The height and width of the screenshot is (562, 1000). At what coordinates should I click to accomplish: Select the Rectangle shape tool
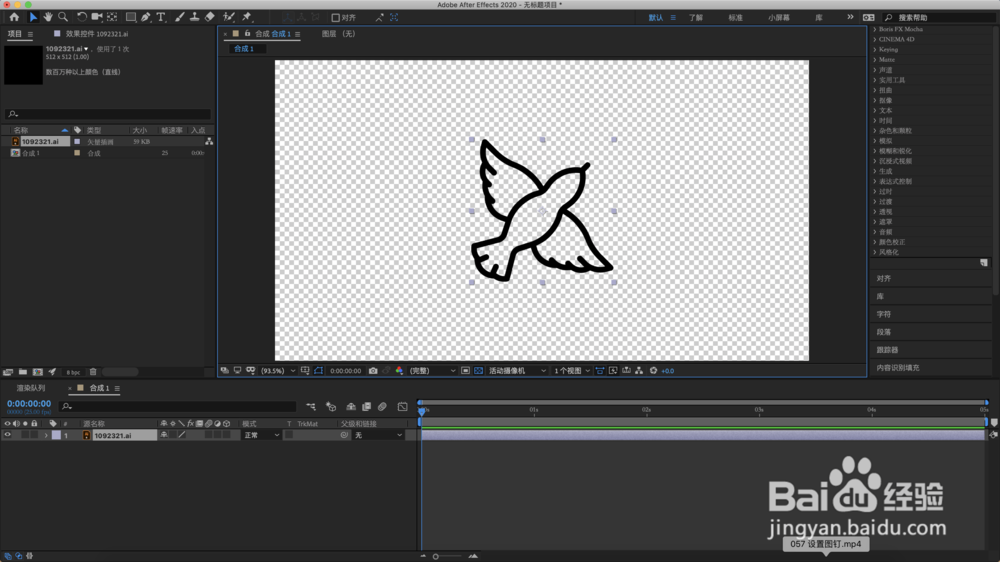[x=131, y=17]
